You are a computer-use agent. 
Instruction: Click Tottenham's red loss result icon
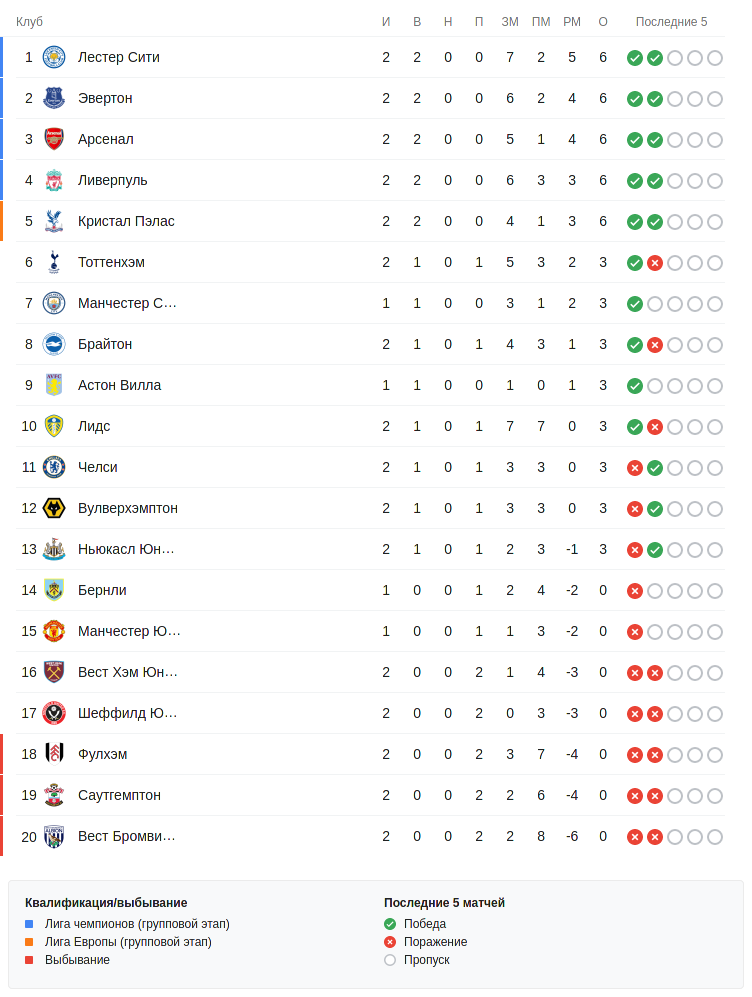[655, 263]
